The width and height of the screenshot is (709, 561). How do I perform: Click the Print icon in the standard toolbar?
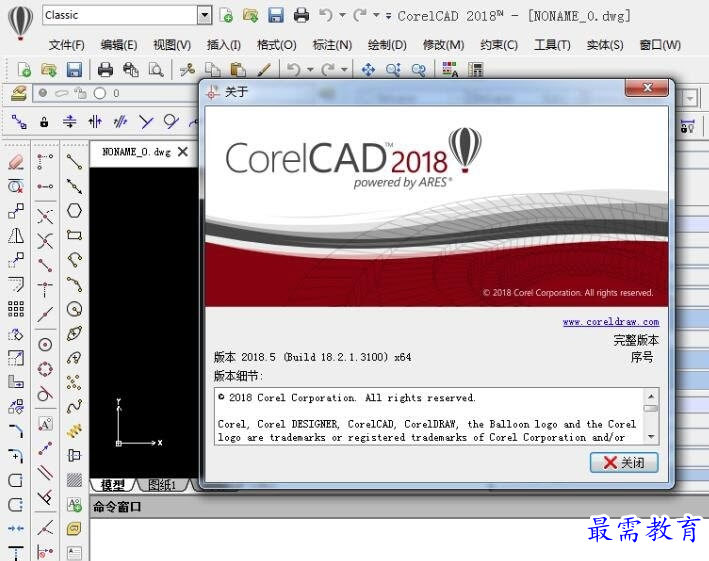(105, 70)
